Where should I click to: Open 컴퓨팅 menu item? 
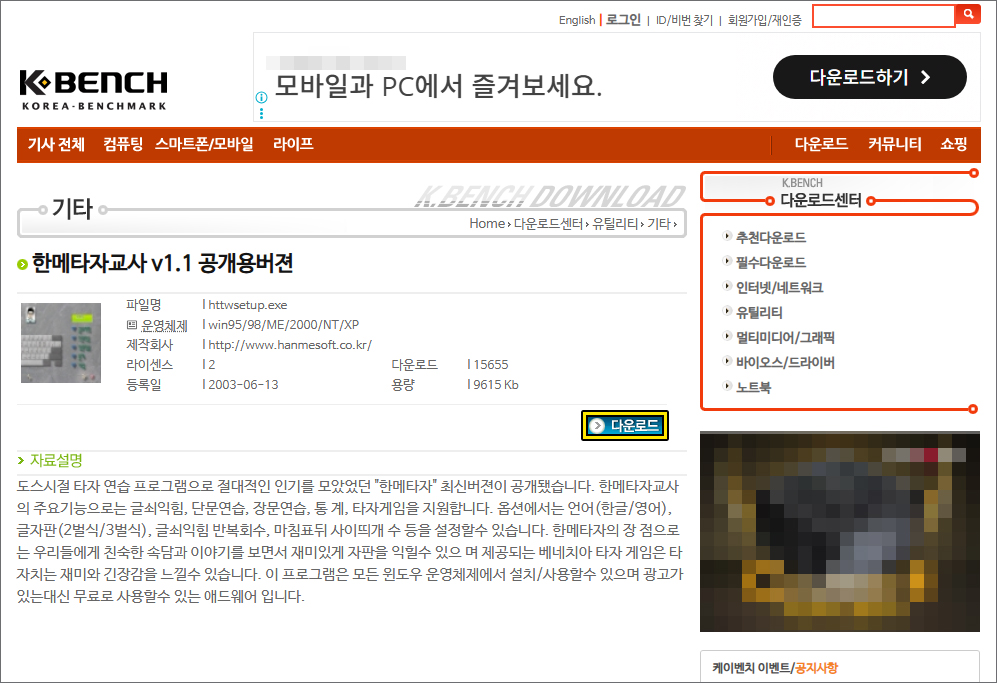[123, 144]
